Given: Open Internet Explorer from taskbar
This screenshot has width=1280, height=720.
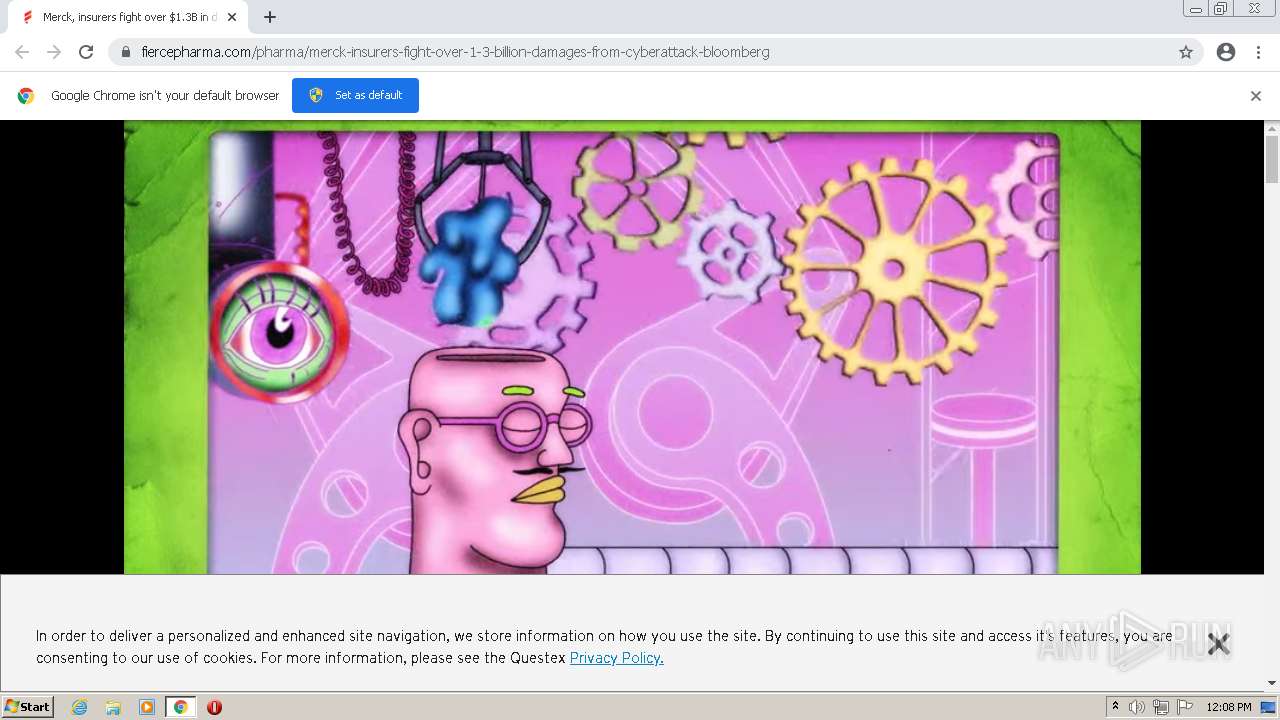Looking at the screenshot, I should click(79, 707).
